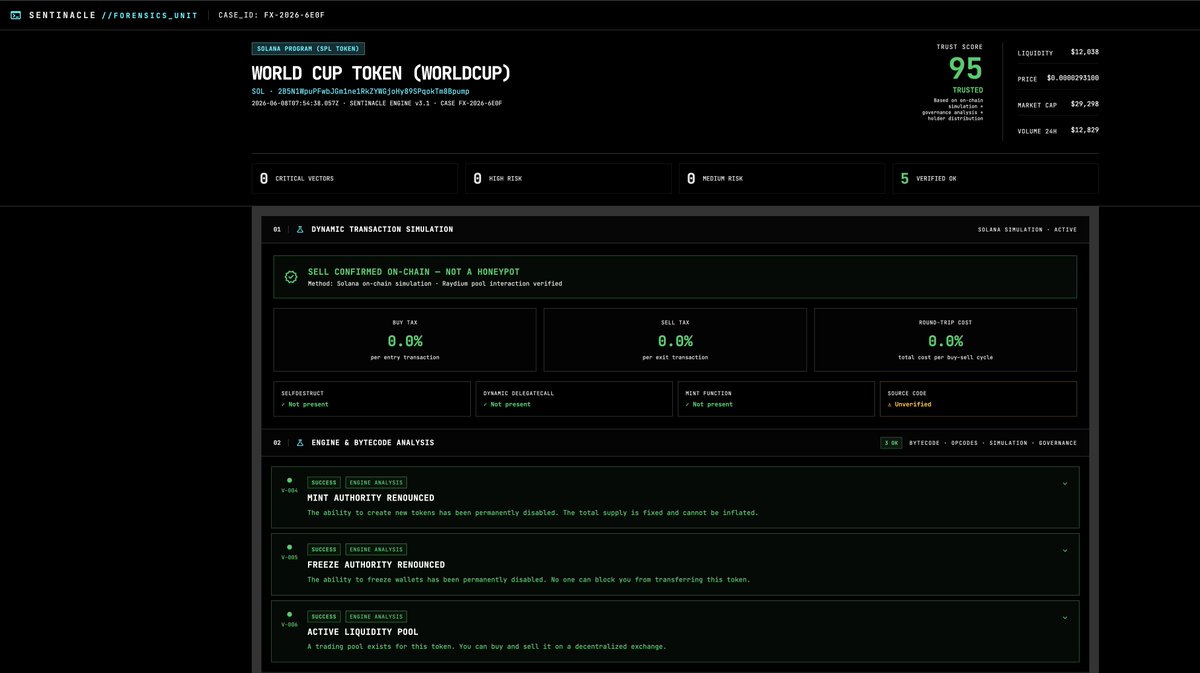The width and height of the screenshot is (1200, 673).
Task: Click the warning icon next to Unverified
Action: (x=889, y=404)
